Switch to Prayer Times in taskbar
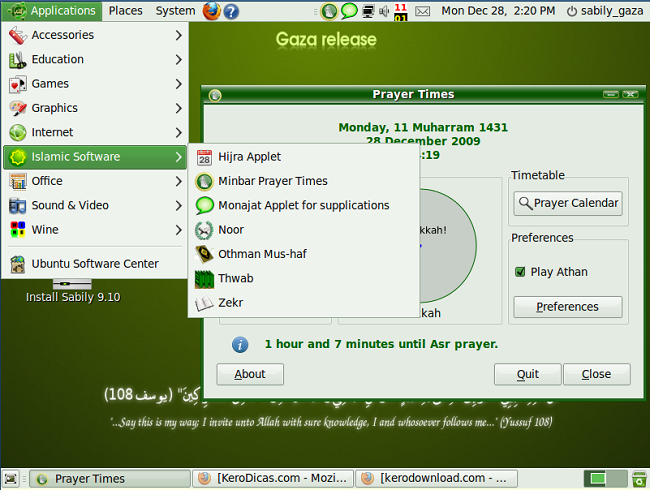The height and width of the screenshot is (490, 650). pyautogui.click(x=110, y=479)
